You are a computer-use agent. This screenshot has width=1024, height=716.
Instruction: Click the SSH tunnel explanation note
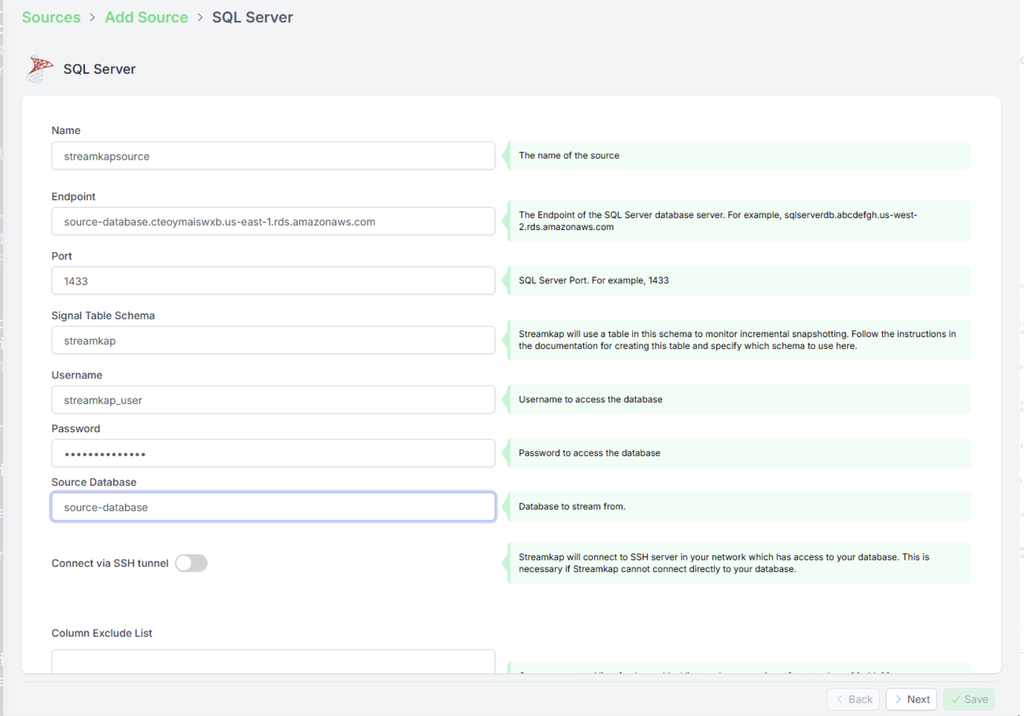(738, 563)
